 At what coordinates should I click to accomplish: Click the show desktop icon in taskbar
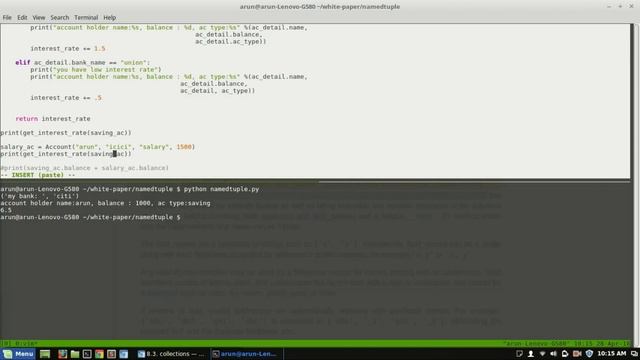(45, 354)
